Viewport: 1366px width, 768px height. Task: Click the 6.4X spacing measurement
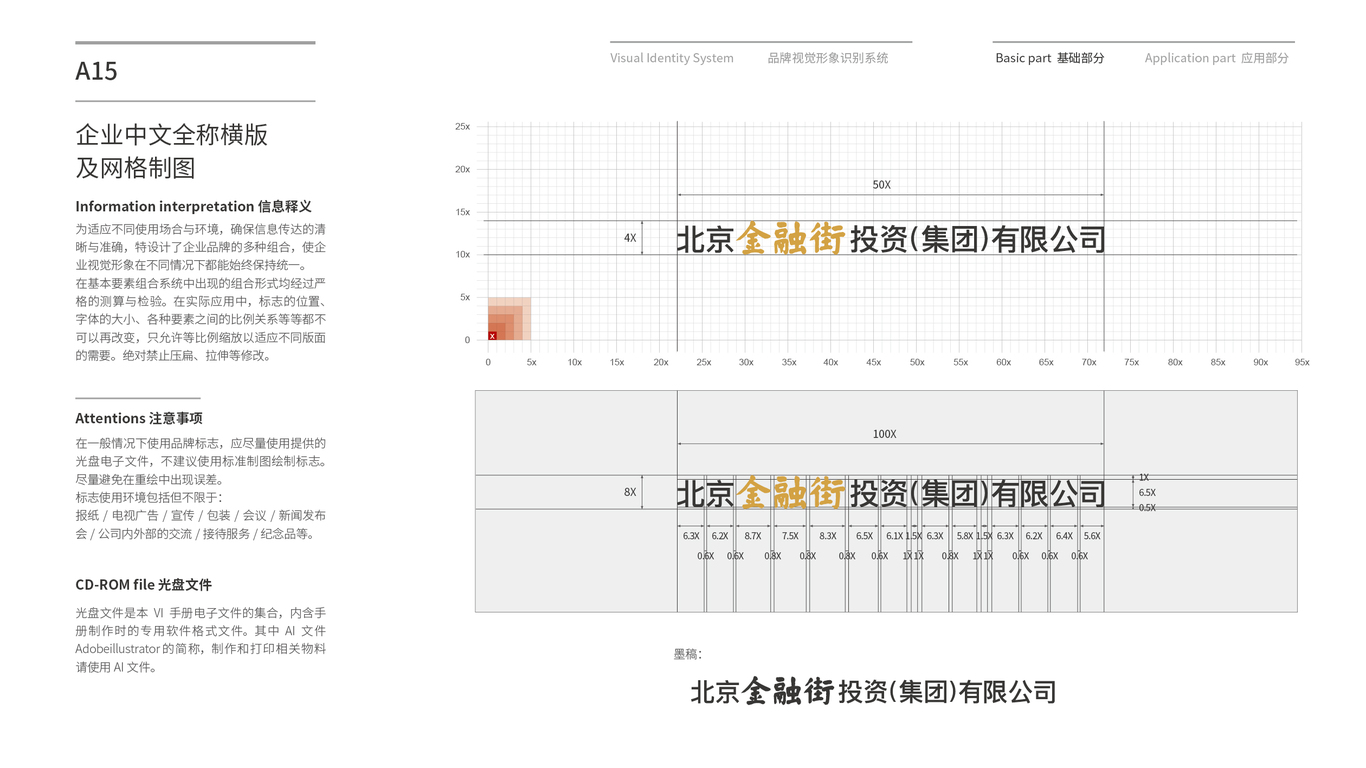(x=1064, y=536)
